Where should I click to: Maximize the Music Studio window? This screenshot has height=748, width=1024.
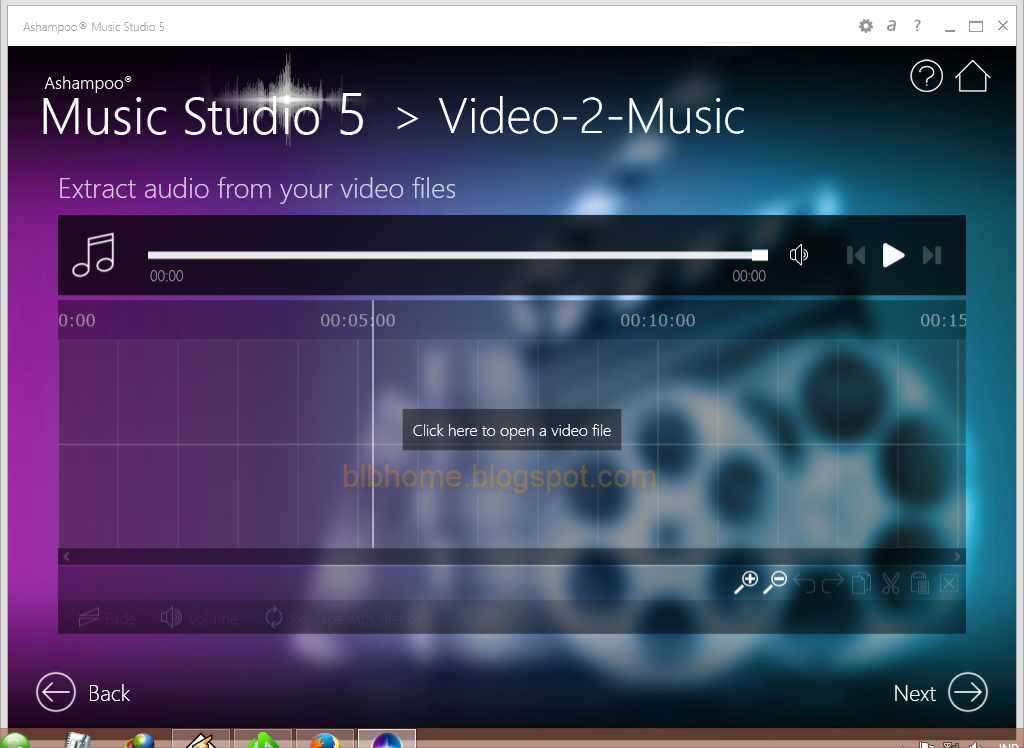tap(976, 26)
